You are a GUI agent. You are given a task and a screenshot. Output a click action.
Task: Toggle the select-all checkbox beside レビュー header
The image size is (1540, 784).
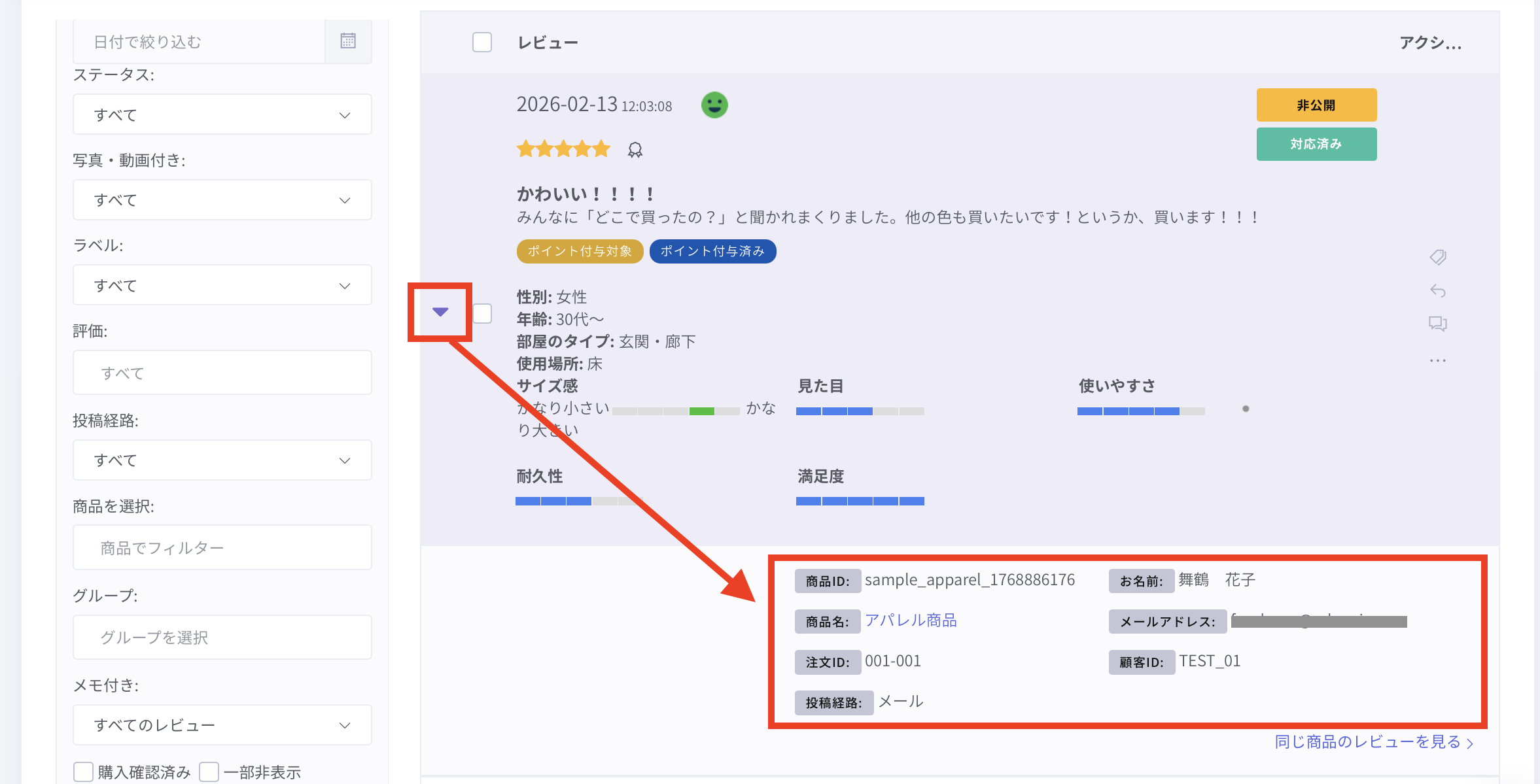tap(482, 43)
